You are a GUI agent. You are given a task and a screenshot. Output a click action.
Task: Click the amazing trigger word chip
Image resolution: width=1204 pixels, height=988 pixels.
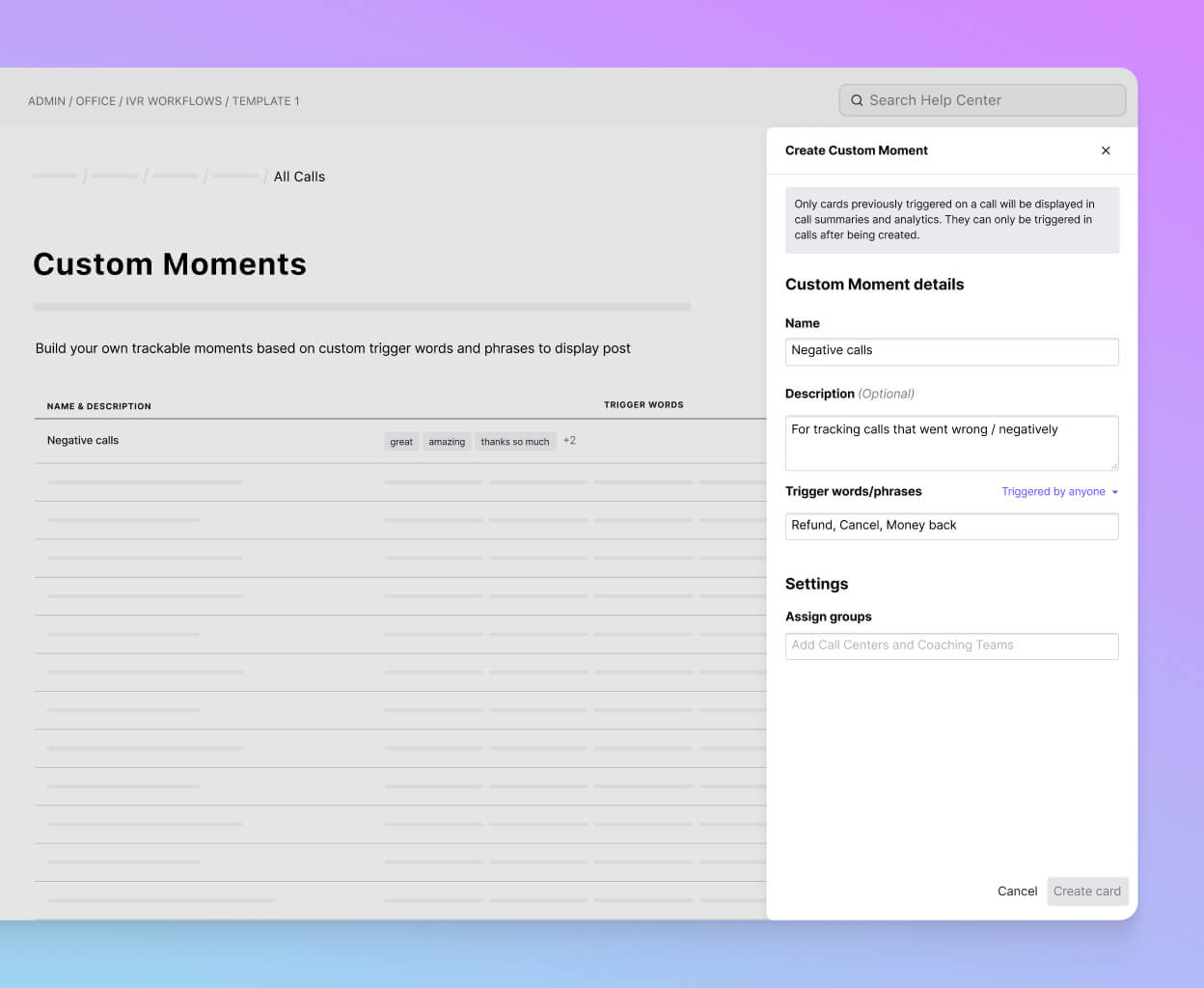pyautogui.click(x=447, y=441)
